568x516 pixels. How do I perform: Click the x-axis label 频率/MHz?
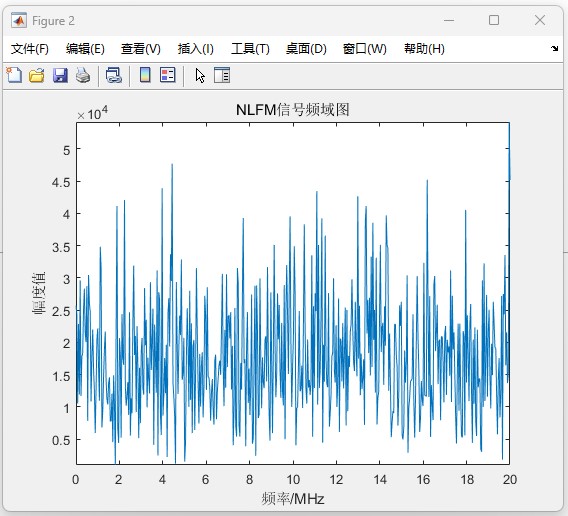tap(293, 499)
